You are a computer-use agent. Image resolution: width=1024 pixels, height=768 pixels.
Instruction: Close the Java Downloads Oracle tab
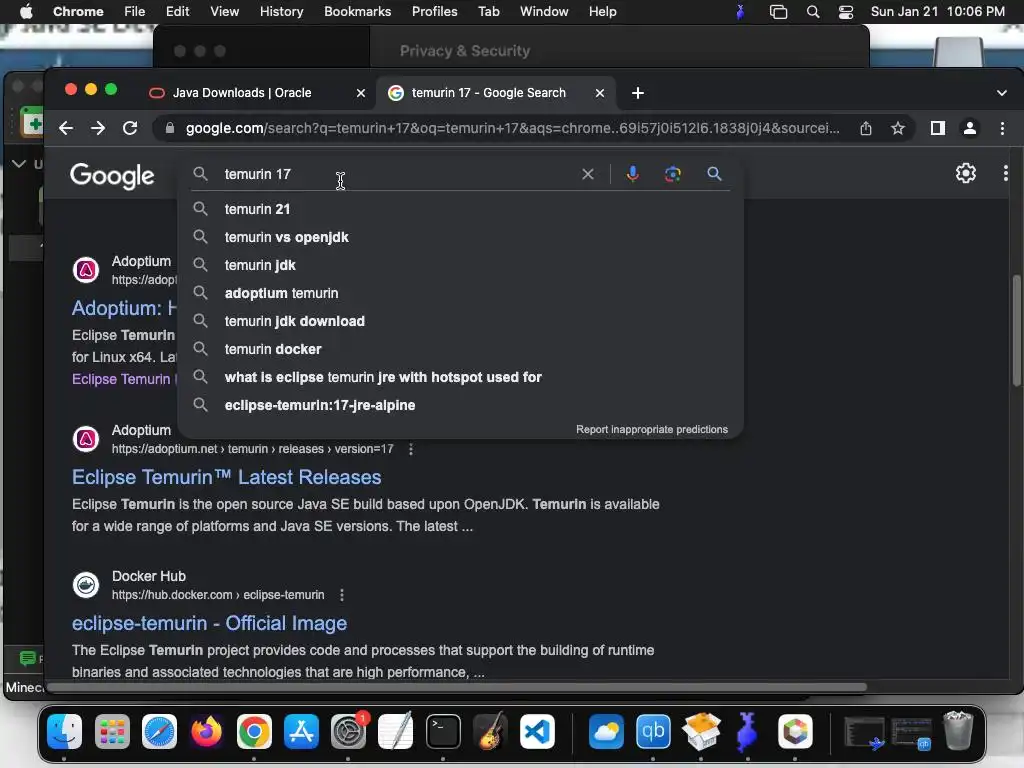[360, 93]
